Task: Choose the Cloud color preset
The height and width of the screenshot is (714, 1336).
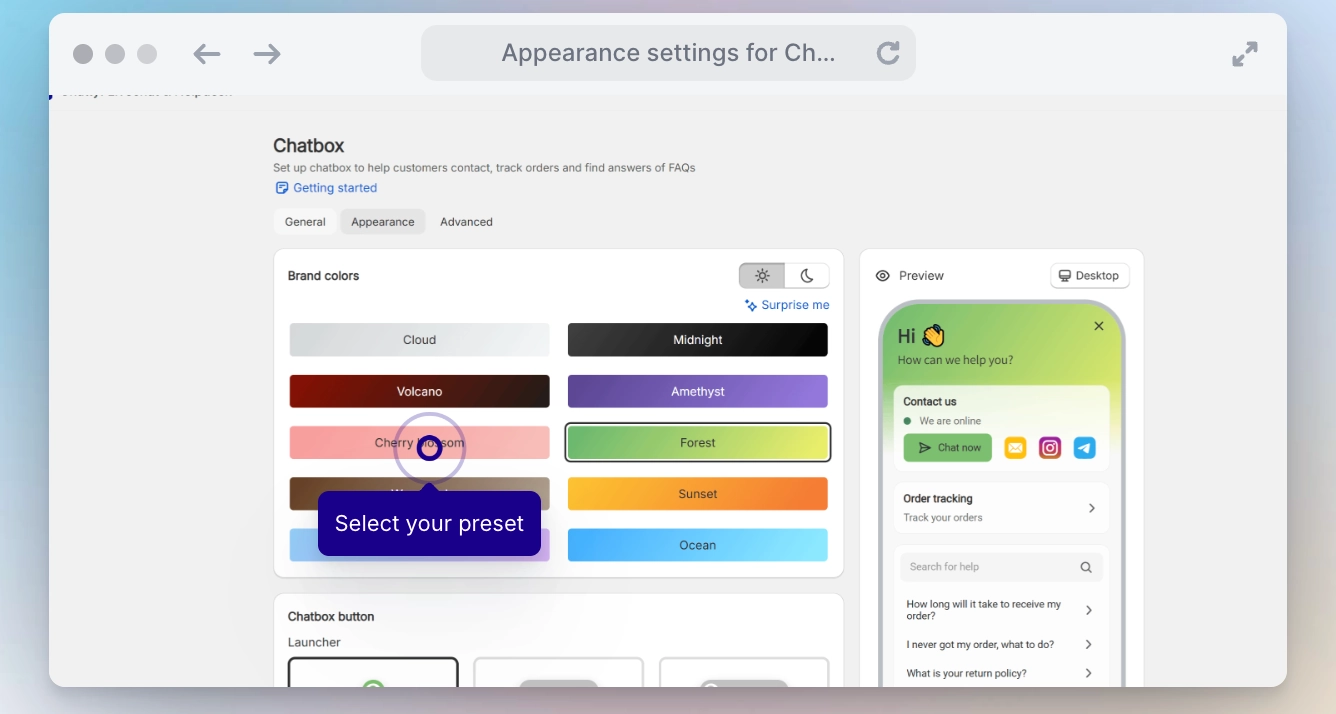Action: tap(420, 340)
